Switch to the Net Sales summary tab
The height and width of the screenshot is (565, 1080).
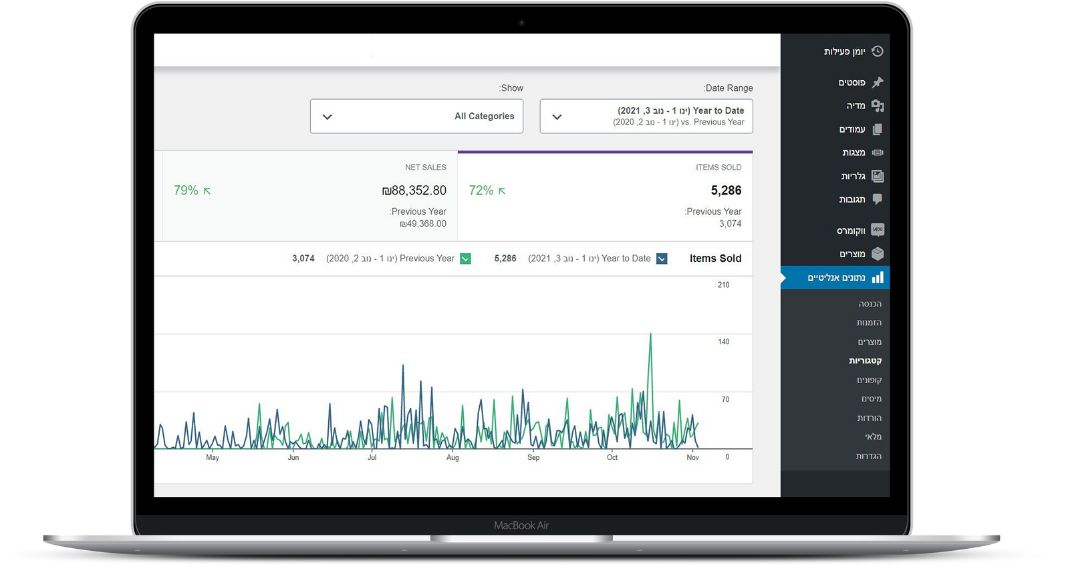(310, 196)
